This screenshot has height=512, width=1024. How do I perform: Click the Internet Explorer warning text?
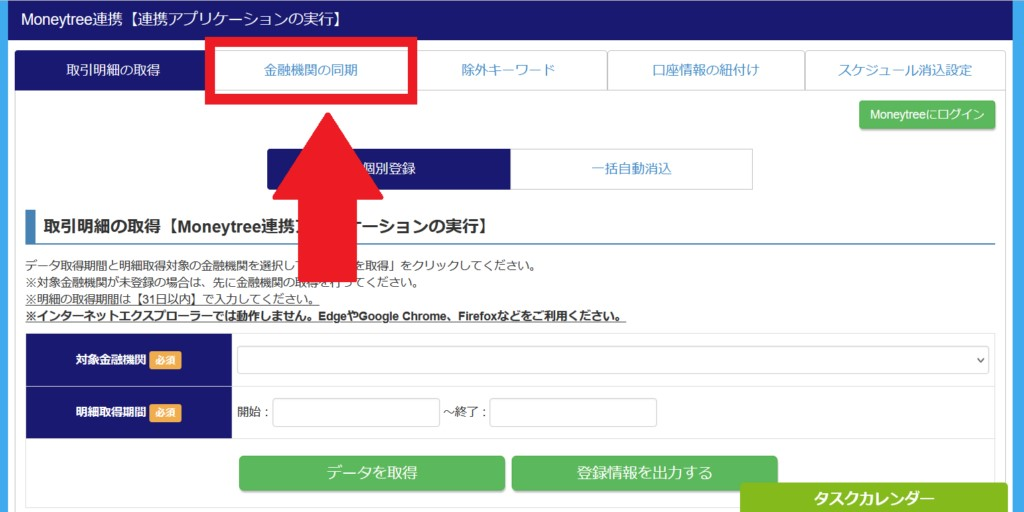click(x=326, y=317)
